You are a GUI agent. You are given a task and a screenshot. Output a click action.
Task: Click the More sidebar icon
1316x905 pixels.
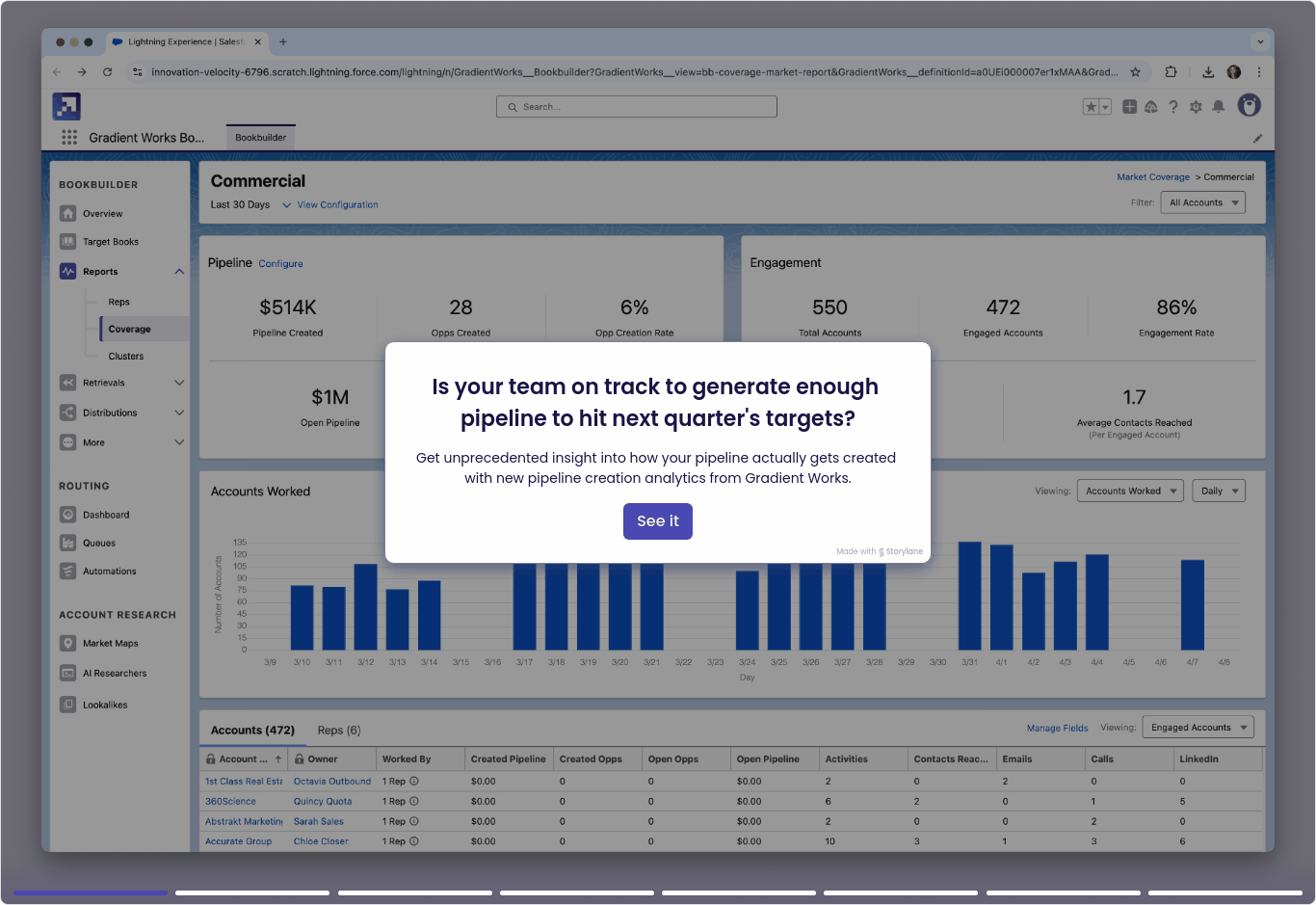tap(67, 442)
